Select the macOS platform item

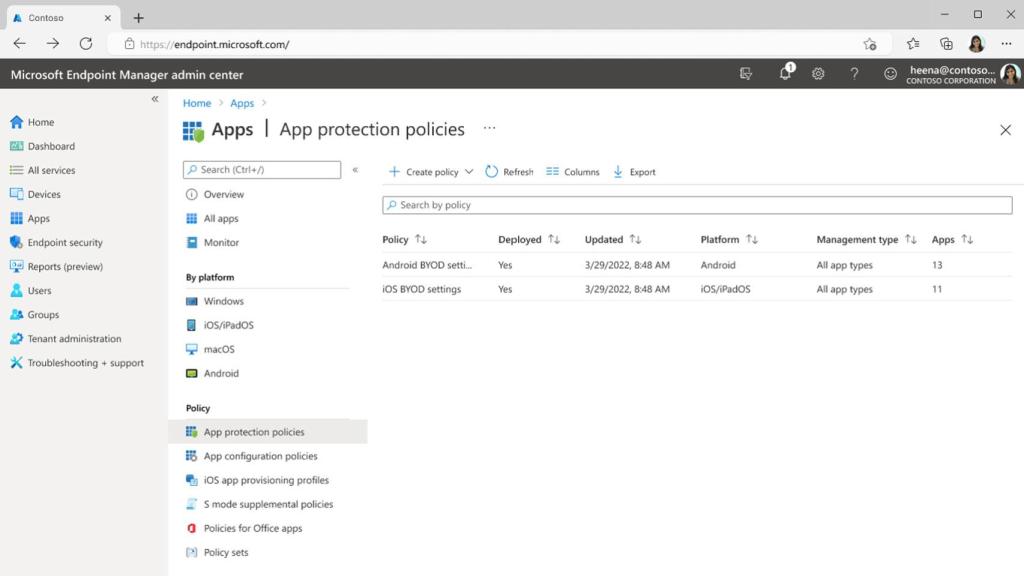point(210,349)
